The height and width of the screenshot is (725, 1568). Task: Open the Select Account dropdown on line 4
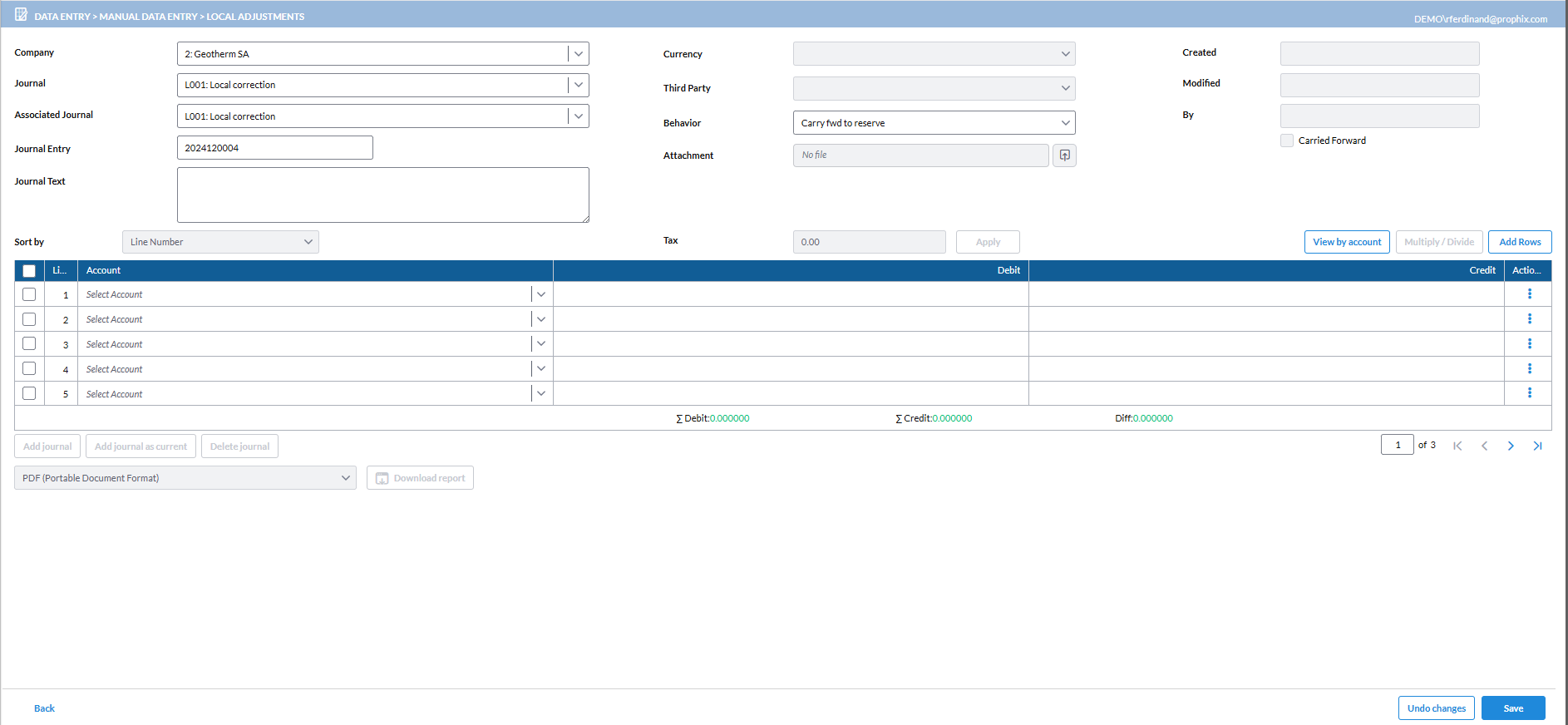(540, 369)
